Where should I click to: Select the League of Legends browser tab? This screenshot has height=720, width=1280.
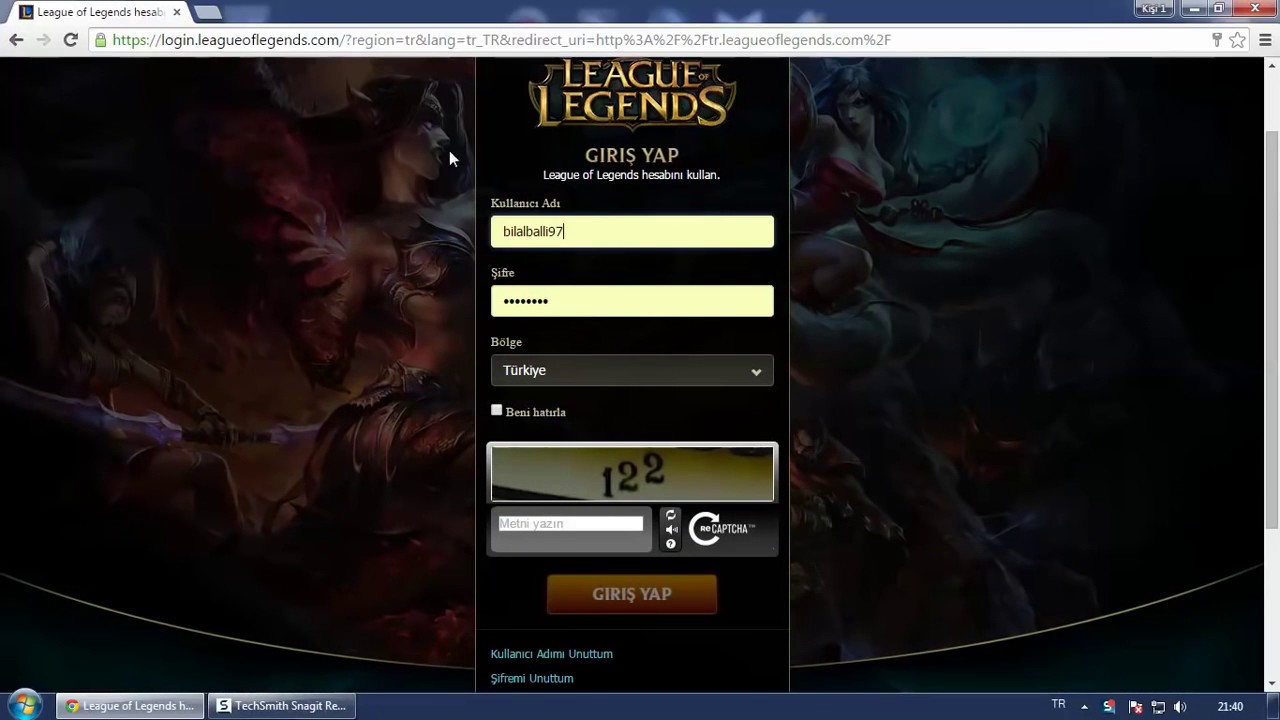(x=100, y=12)
